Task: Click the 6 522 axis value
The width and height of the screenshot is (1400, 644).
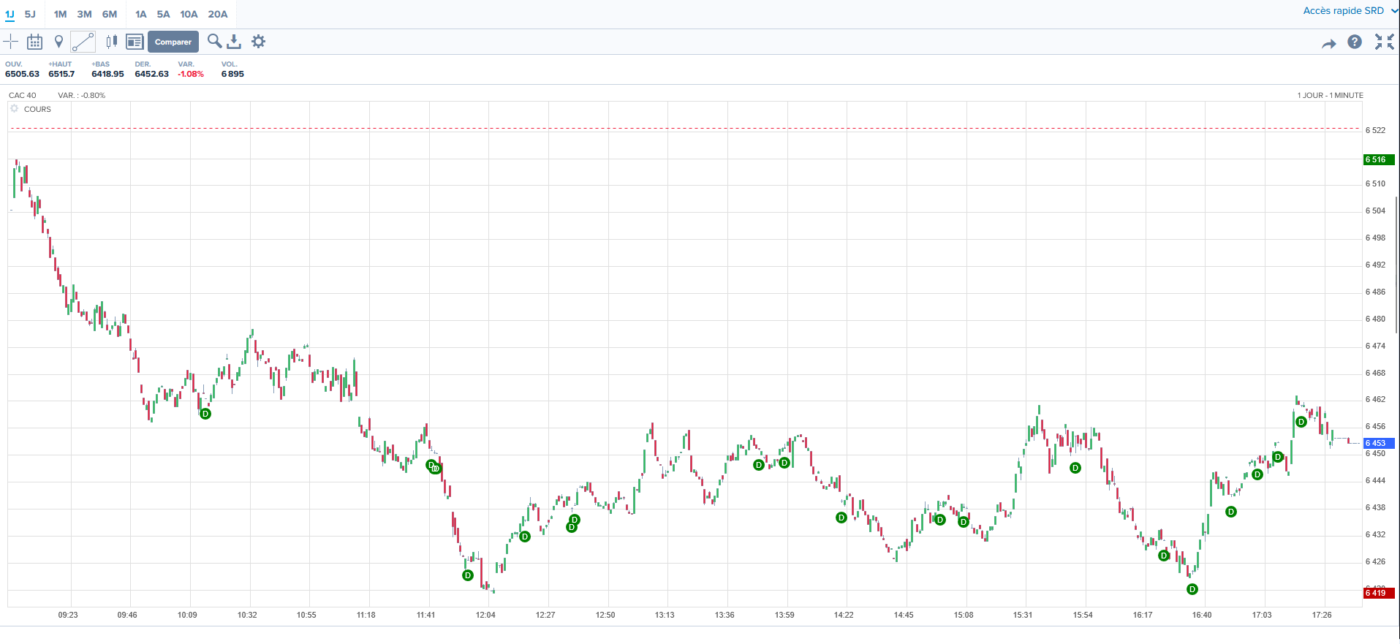Action: 1375,130
